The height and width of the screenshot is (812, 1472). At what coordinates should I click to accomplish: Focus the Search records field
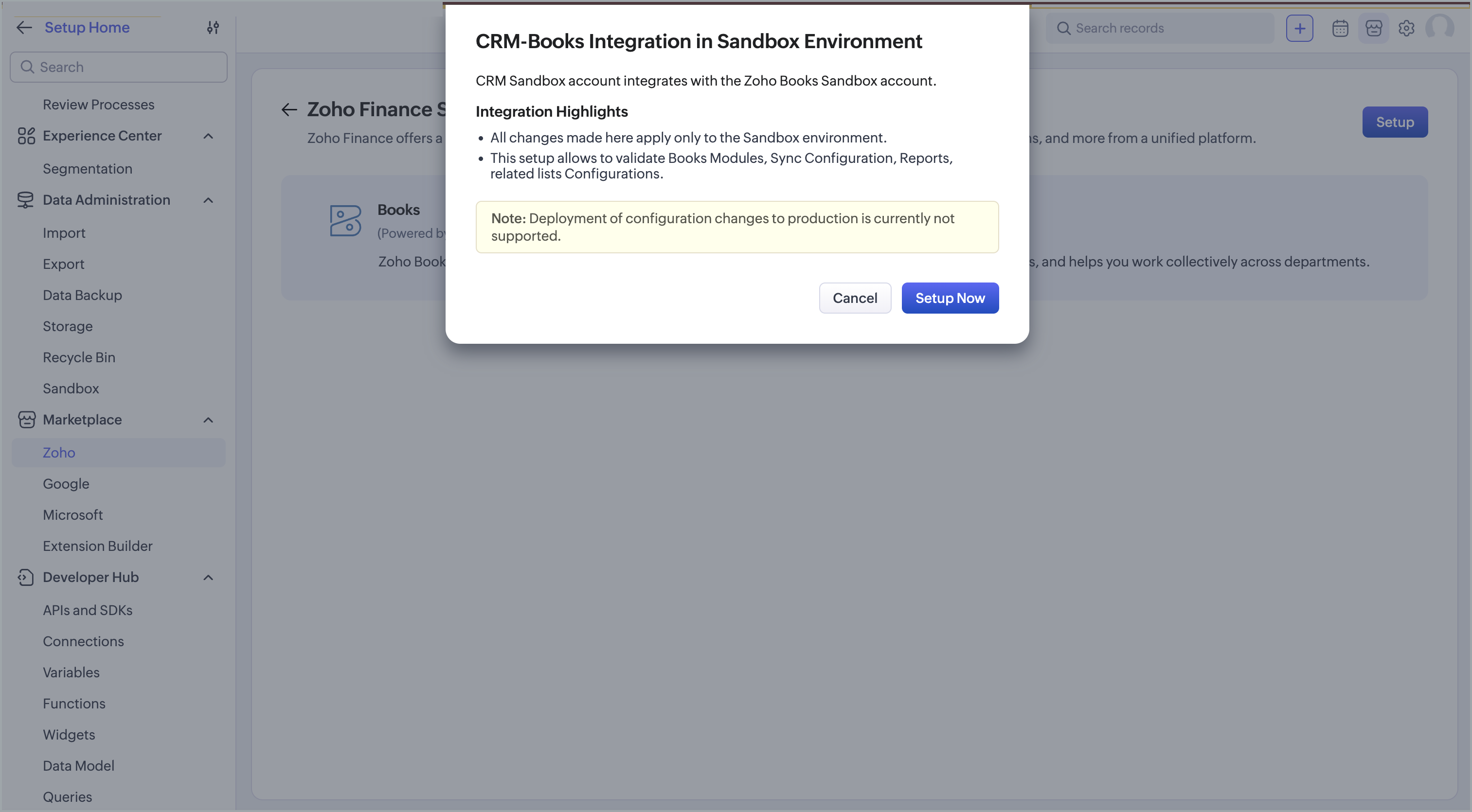click(1160, 28)
